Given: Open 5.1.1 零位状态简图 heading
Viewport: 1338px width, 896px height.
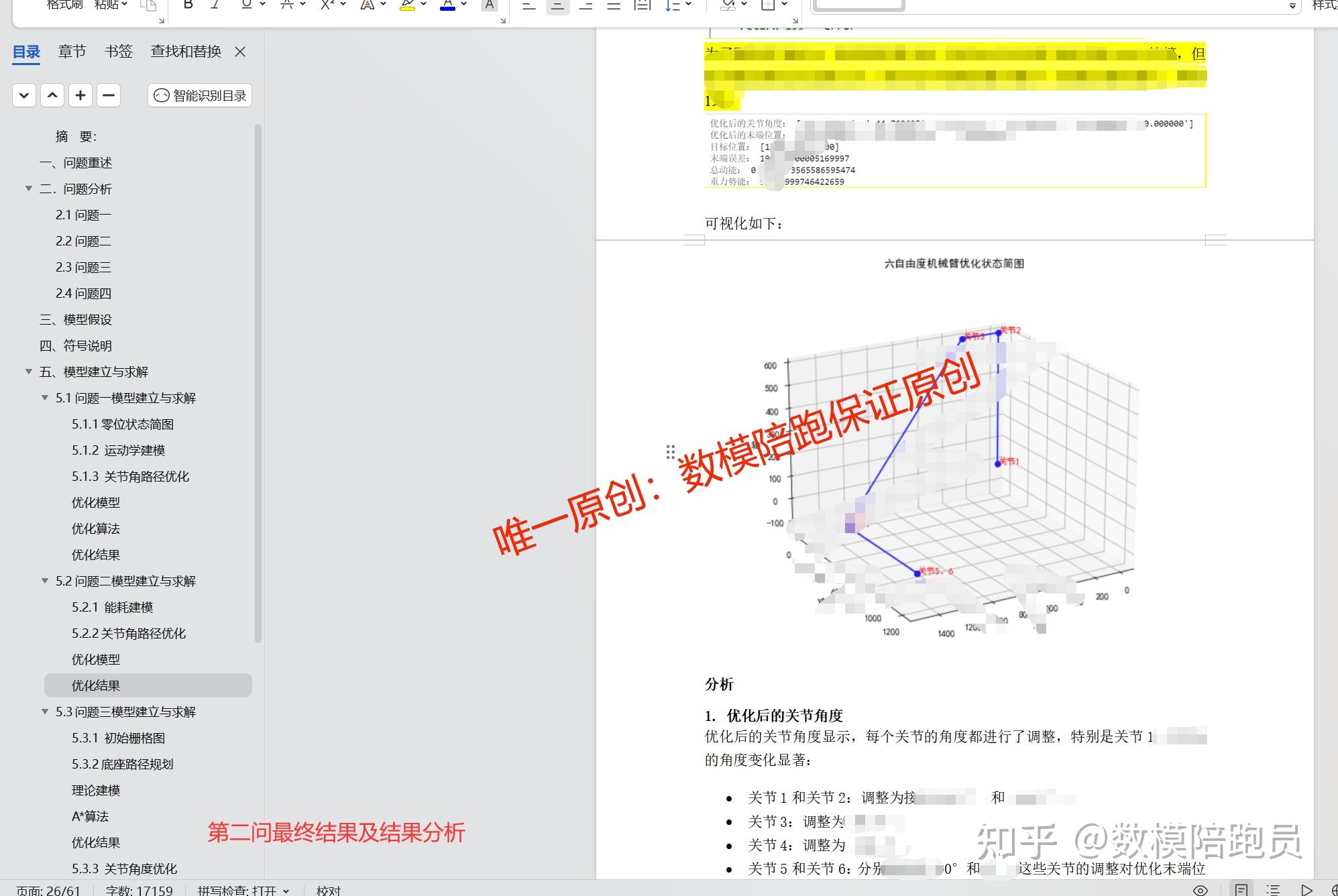Looking at the screenshot, I should pos(123,424).
